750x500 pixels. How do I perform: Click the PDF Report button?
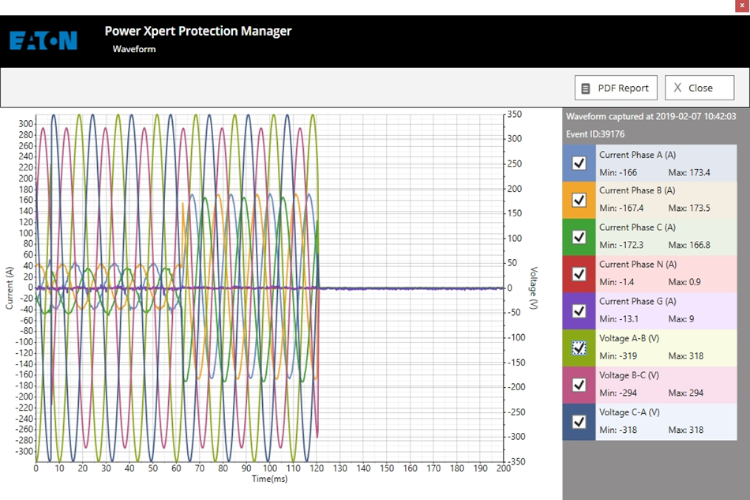614,88
